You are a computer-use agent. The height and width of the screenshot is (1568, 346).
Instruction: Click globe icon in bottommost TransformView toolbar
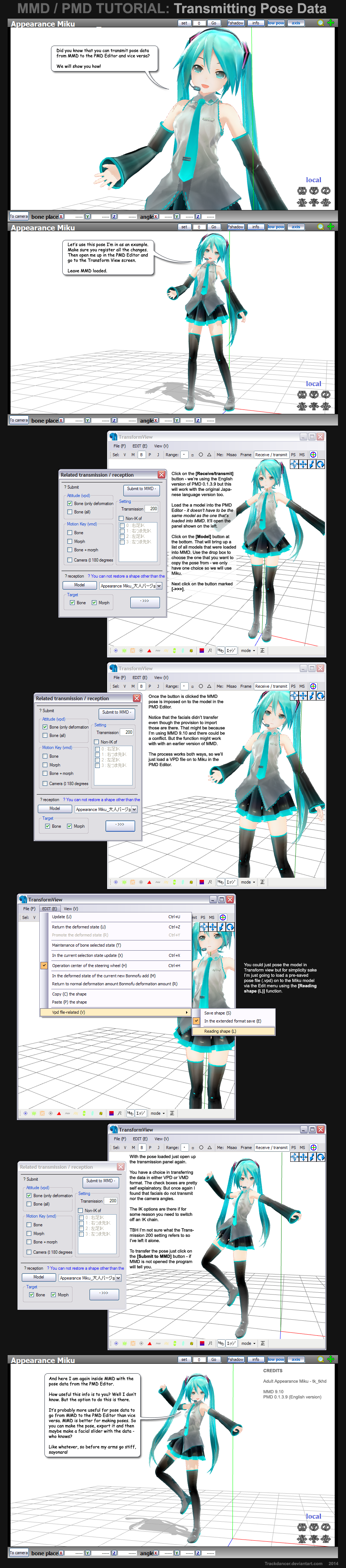(x=313, y=1148)
